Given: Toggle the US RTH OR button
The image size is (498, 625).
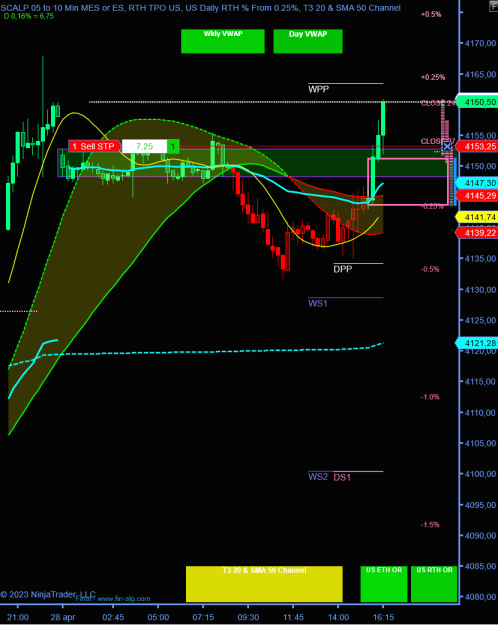Looking at the screenshot, I should pyautogui.click(x=434, y=584).
